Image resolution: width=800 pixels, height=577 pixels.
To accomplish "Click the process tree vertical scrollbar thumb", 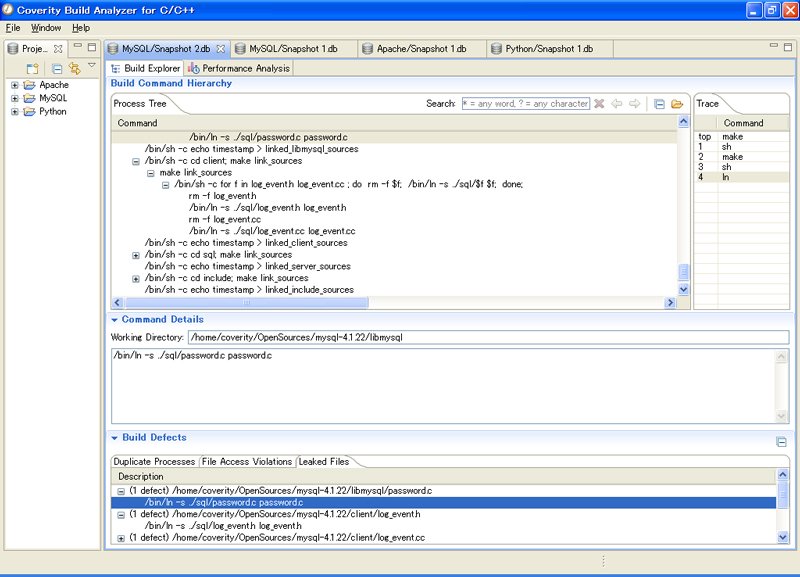I will (683, 272).
